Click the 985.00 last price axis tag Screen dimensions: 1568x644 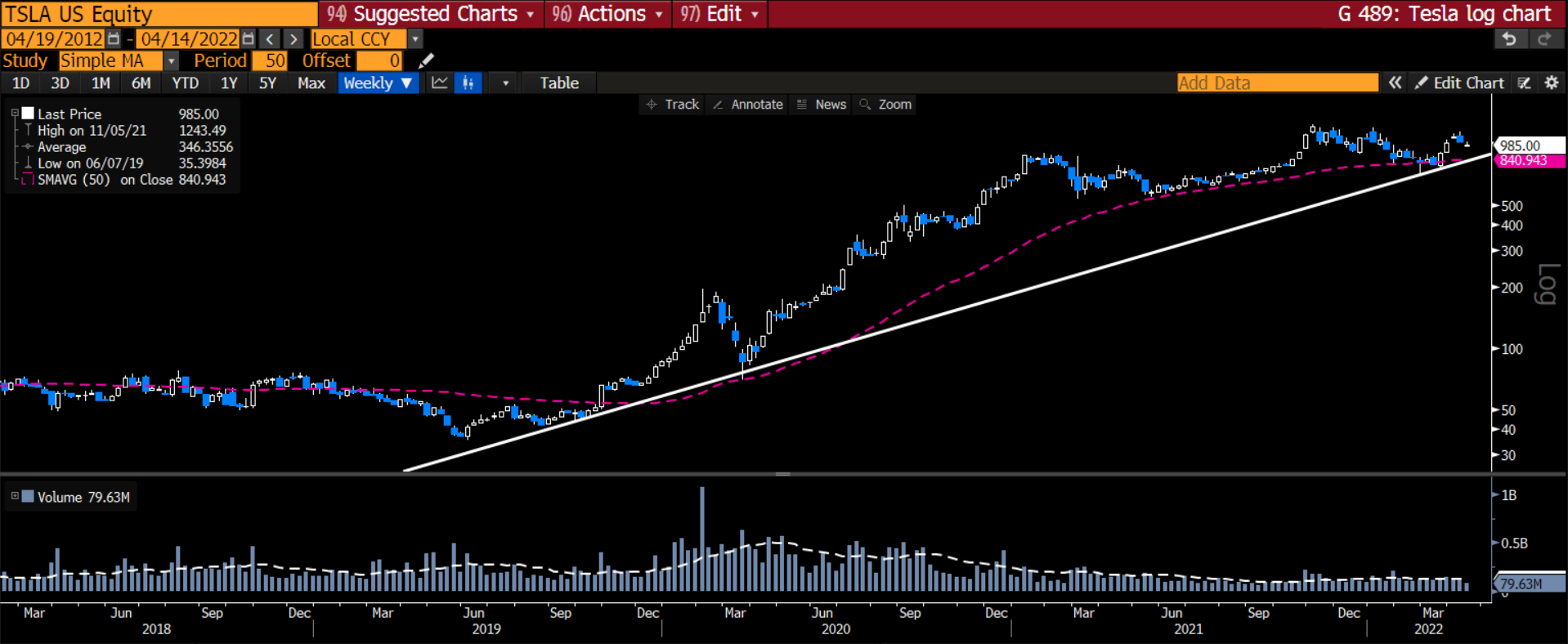1529,145
